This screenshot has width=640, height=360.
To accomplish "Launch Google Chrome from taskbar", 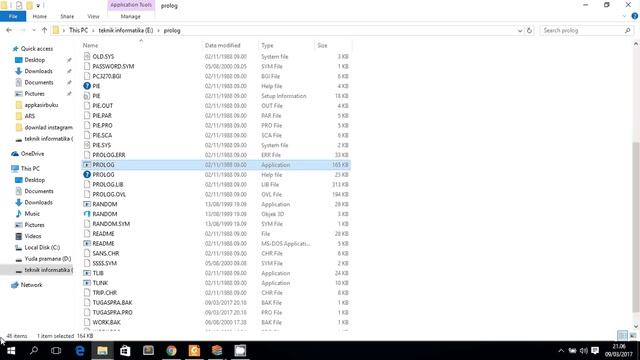I will (171, 351).
